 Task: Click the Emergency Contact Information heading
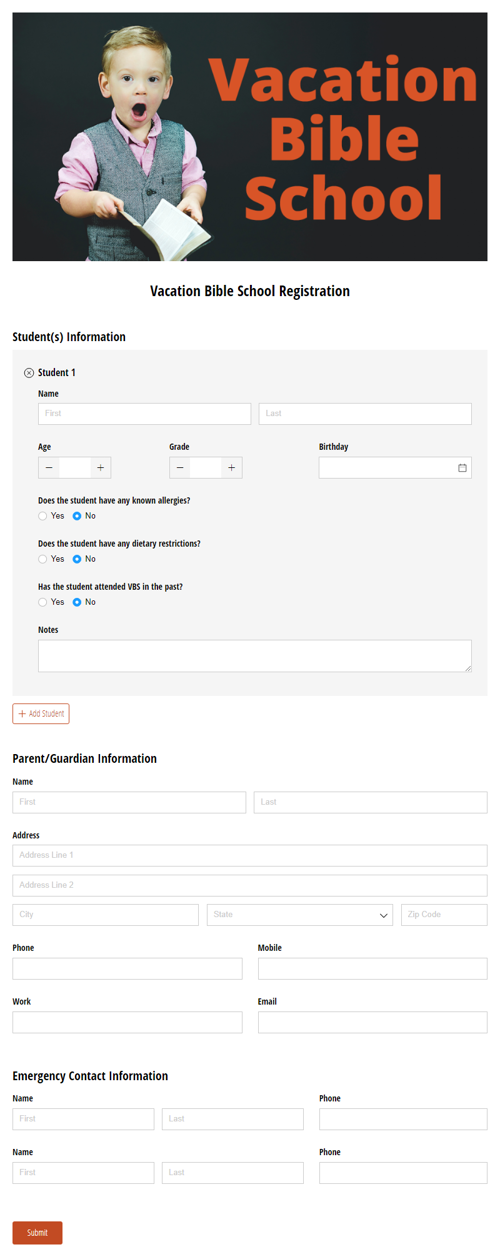[90, 1076]
